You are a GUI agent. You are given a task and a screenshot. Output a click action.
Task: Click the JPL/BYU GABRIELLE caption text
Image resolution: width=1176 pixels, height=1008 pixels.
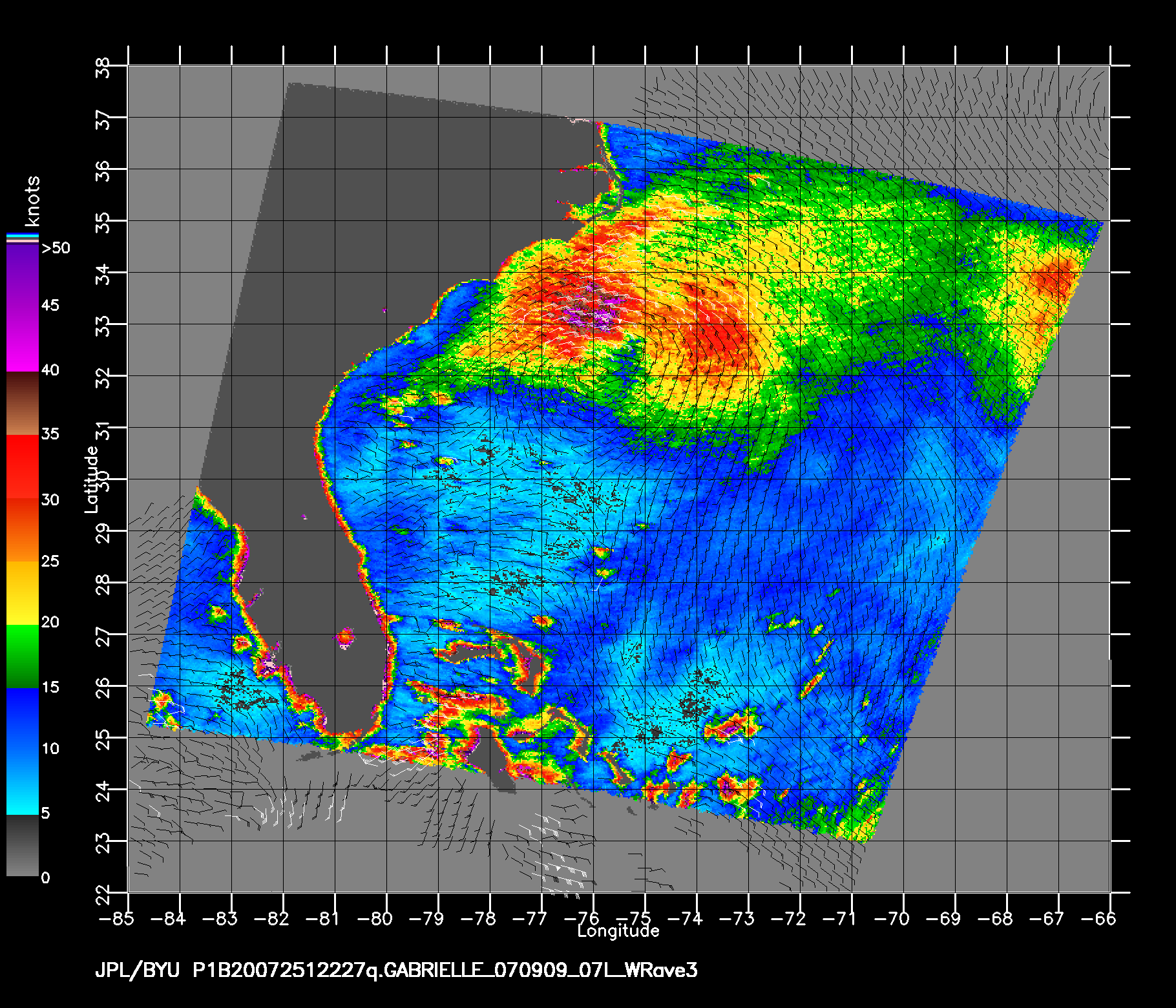click(396, 971)
